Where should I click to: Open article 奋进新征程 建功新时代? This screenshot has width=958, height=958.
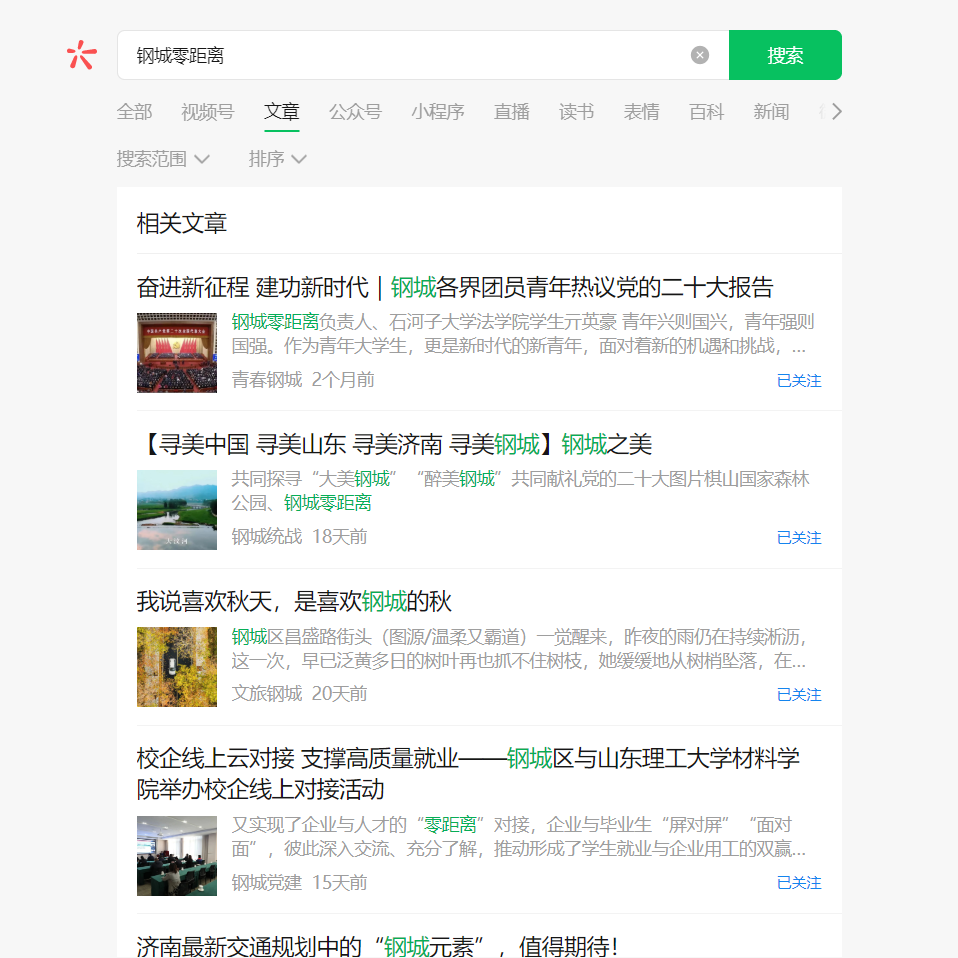455,287
